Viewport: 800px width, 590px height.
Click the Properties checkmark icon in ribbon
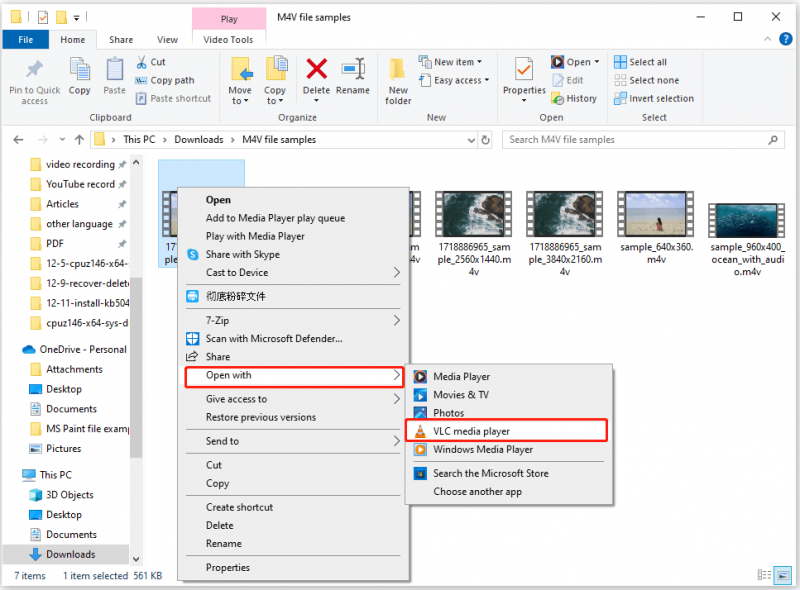(x=524, y=70)
